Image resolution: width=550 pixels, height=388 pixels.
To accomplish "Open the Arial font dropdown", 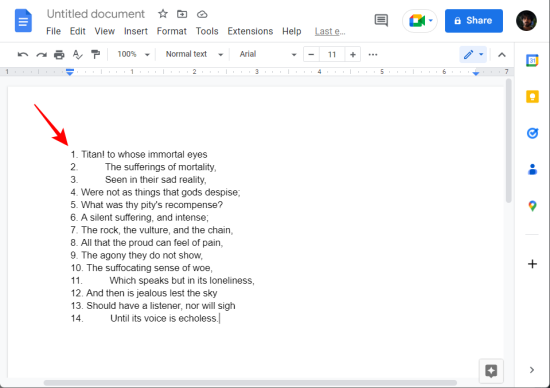I will 268,54.
